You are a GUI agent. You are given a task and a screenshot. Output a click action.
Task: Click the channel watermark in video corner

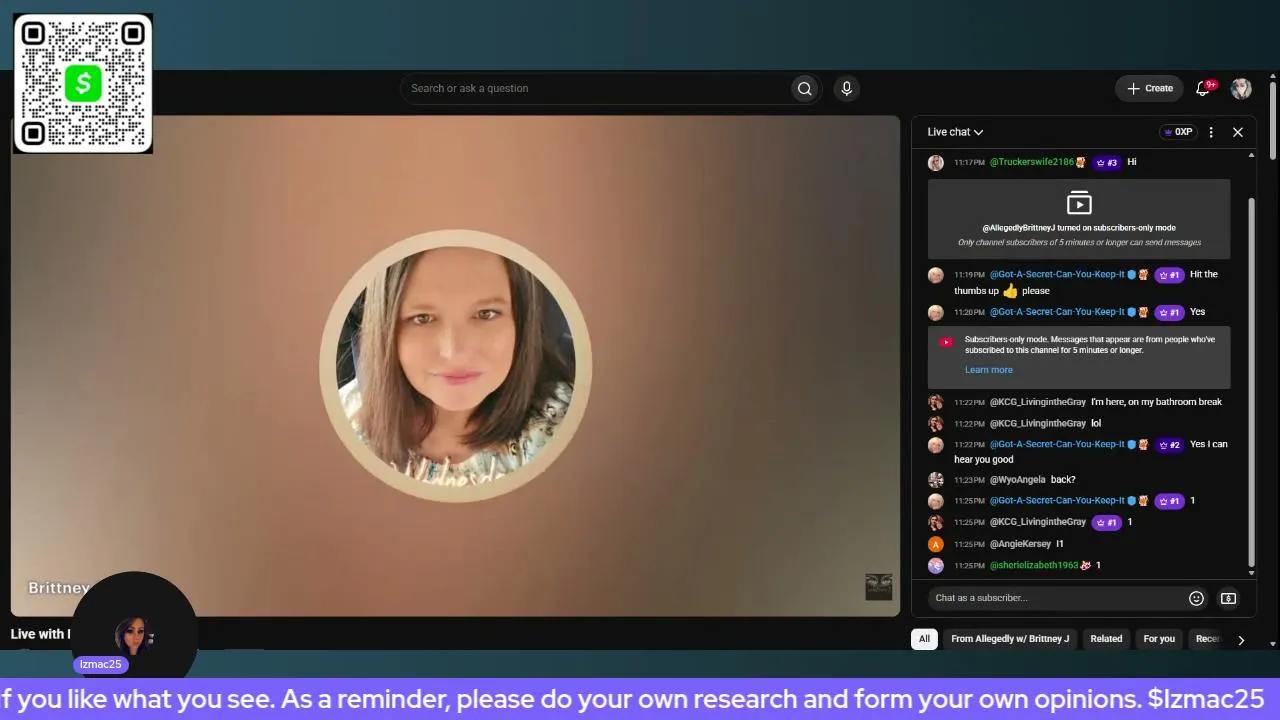point(878,587)
